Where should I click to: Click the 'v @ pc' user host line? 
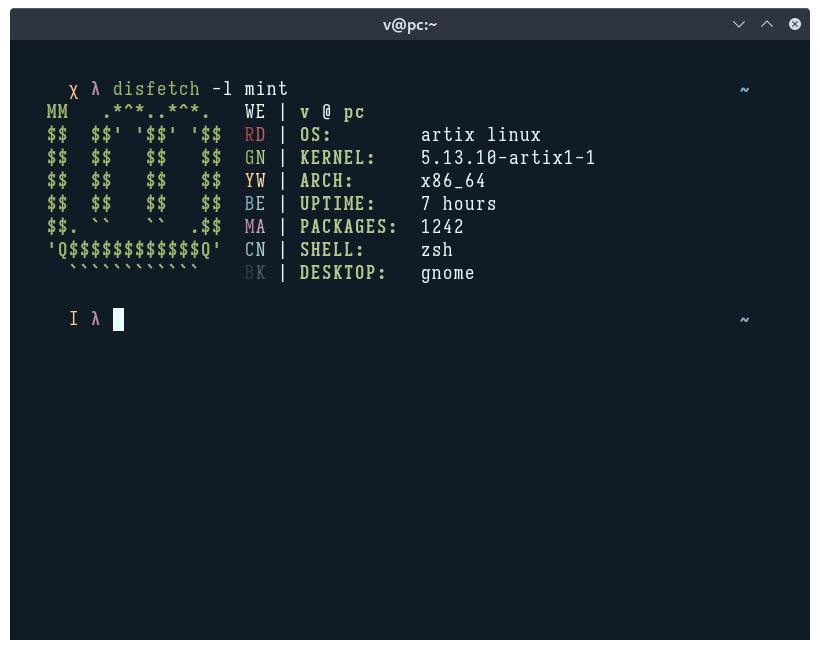pyautogui.click(x=332, y=112)
